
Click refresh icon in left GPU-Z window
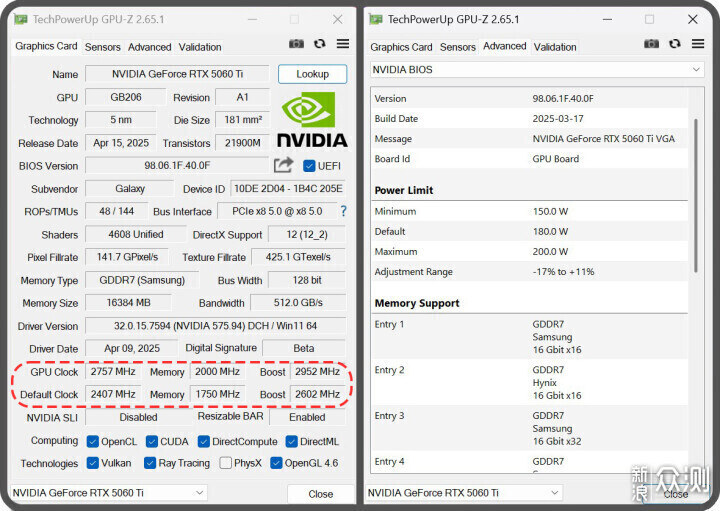(x=320, y=44)
